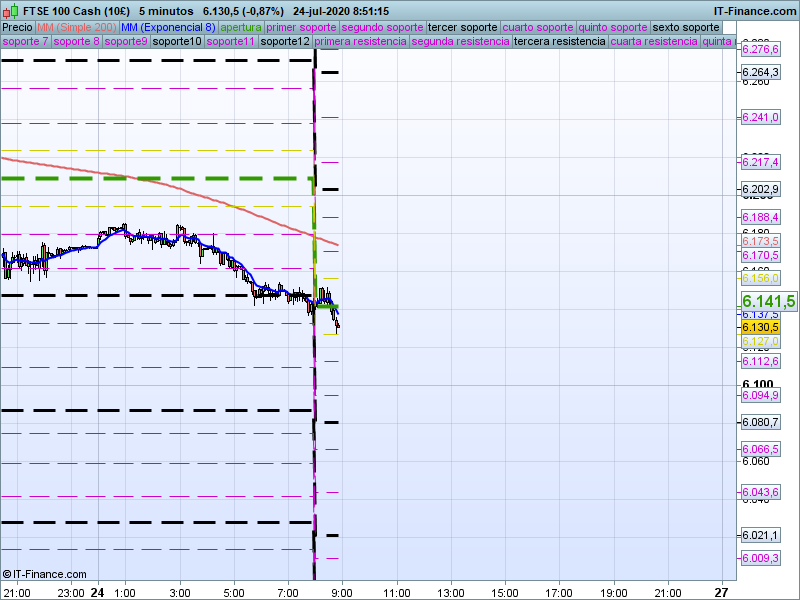
Task: Click the green 6.141,5 price tag
Action: [768, 301]
